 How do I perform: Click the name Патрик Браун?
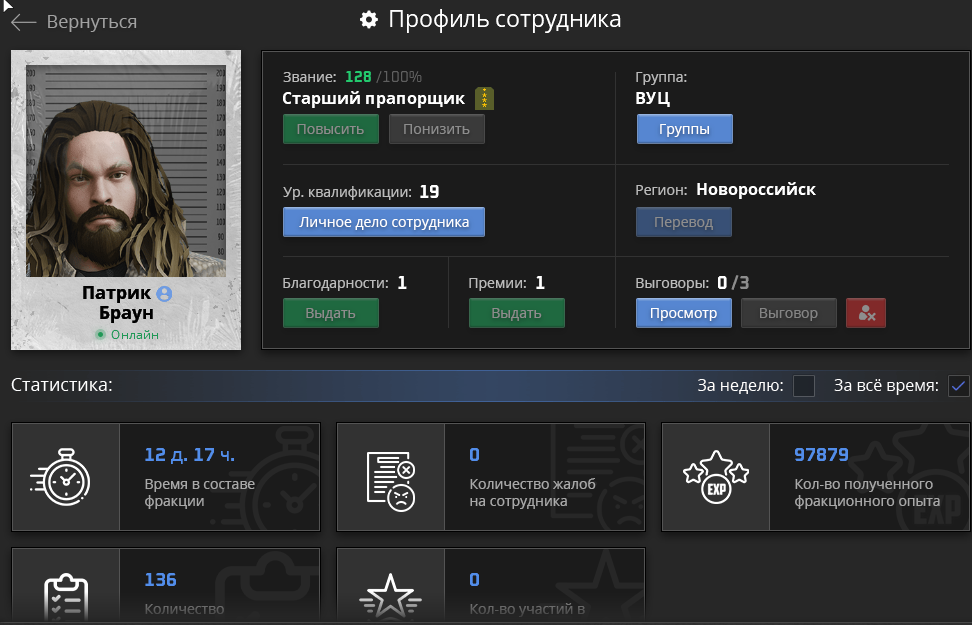click(x=126, y=303)
